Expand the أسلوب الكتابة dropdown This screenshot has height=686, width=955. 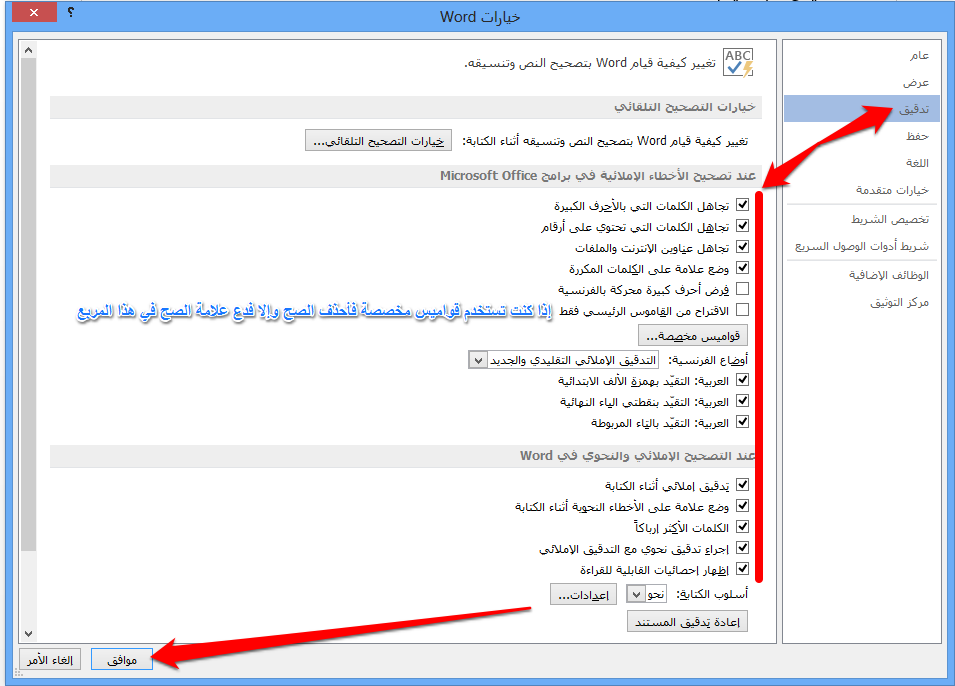[x=636, y=594]
